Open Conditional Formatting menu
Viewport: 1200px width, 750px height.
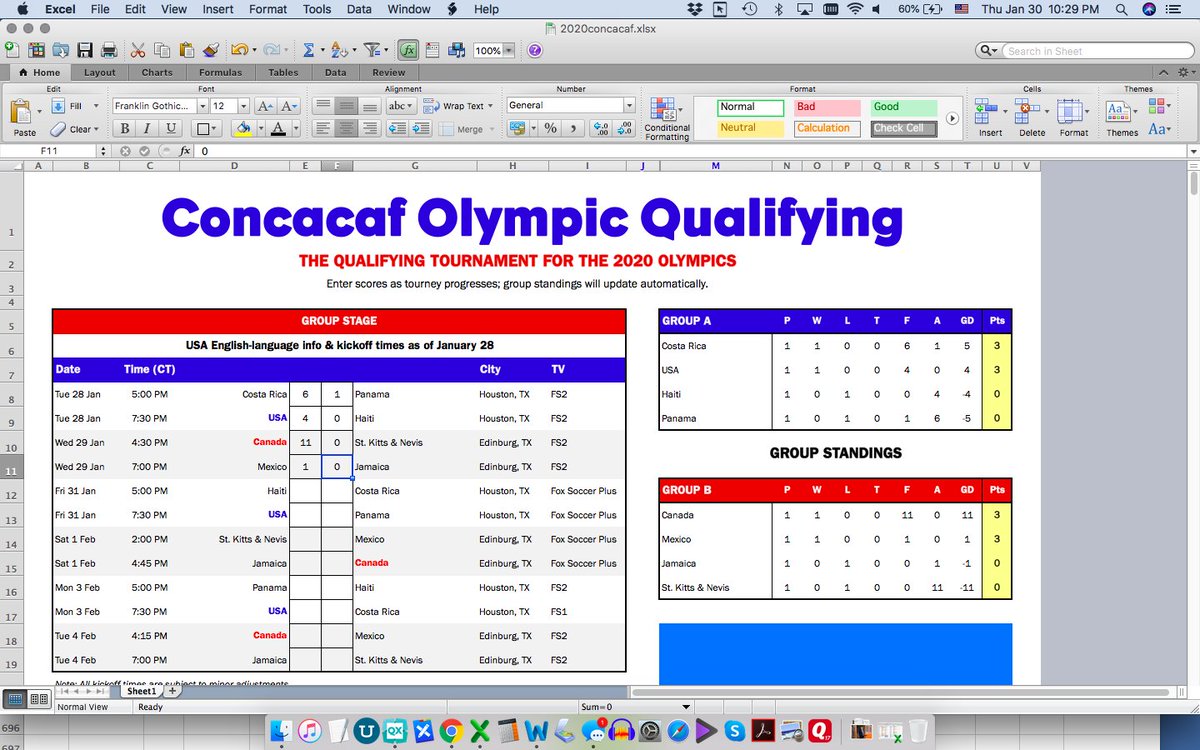coord(667,119)
